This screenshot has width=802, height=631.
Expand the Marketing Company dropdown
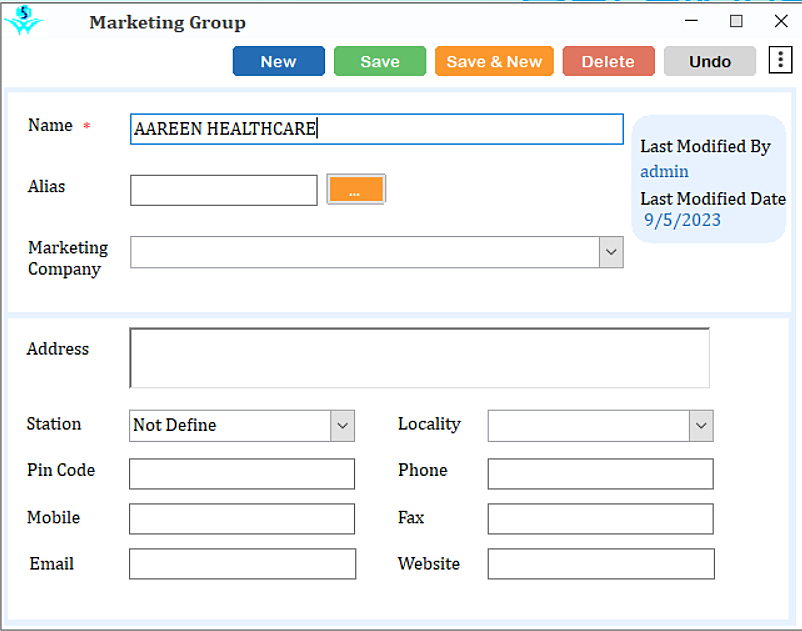[611, 252]
